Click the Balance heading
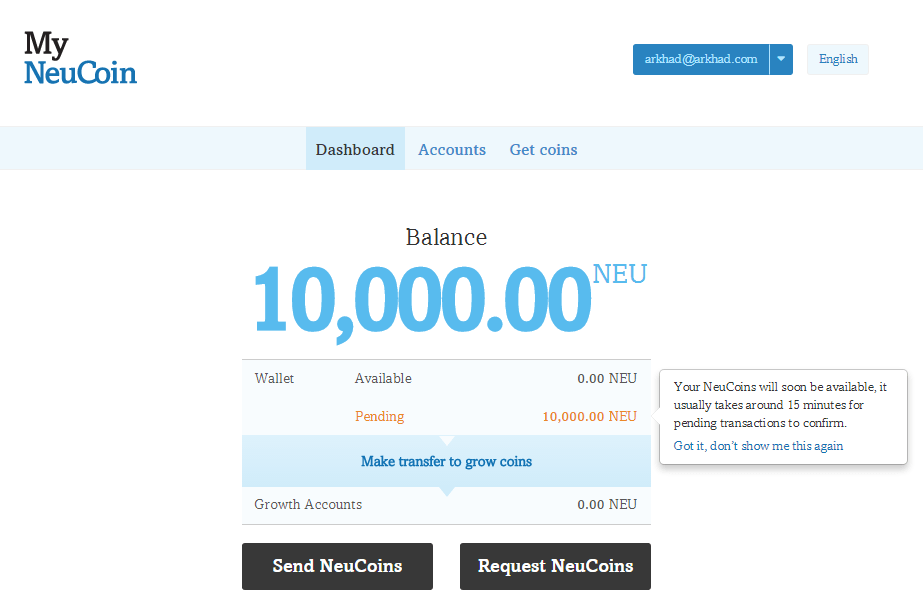This screenshot has height=606, width=923. 446,237
